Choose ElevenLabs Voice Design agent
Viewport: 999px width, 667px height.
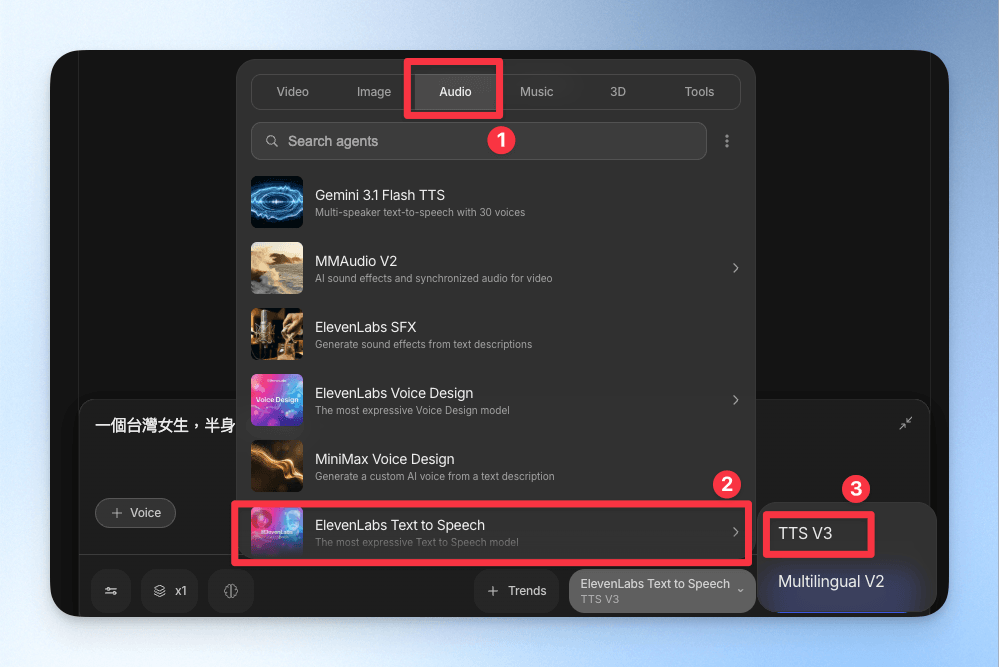point(495,400)
